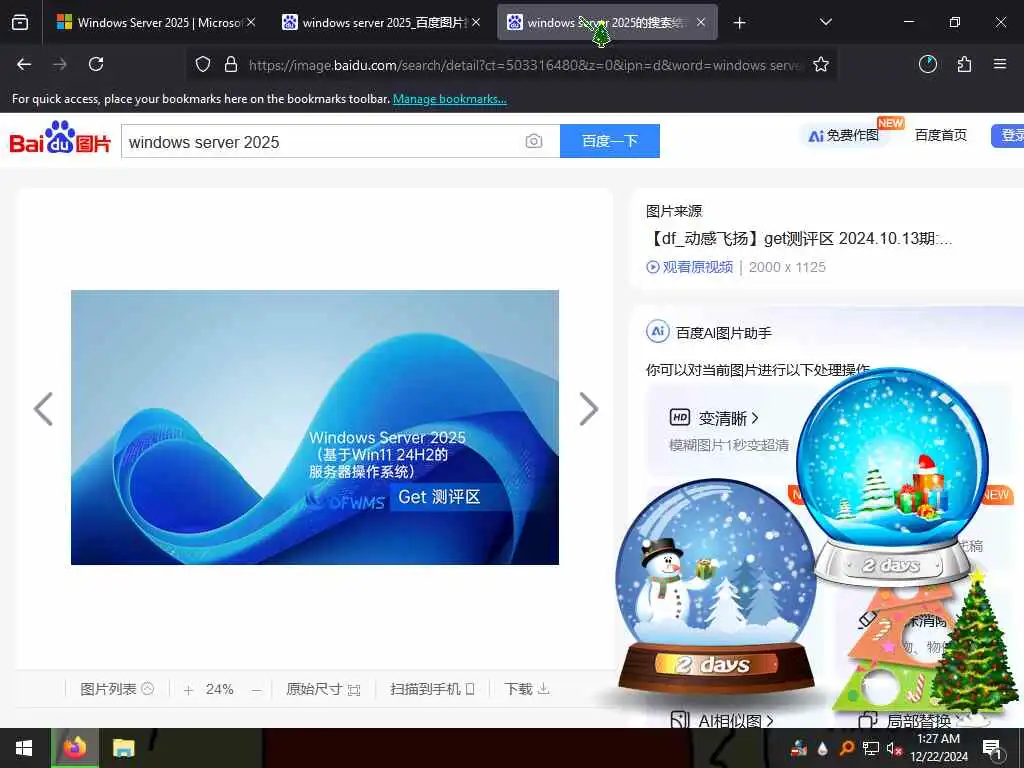1024x768 pixels.
Task: Bookmark this page with star icon
Action: click(x=821, y=65)
